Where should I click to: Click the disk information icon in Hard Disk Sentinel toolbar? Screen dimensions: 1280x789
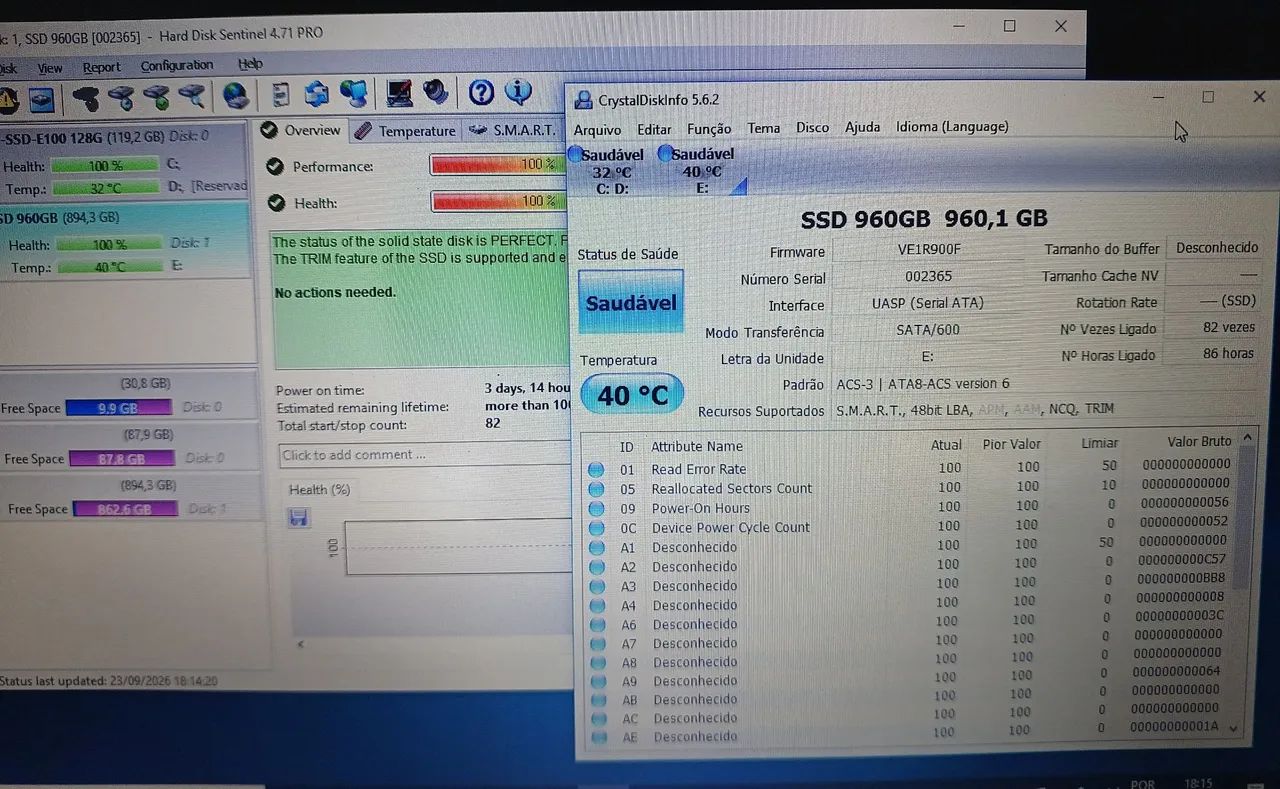(41, 100)
